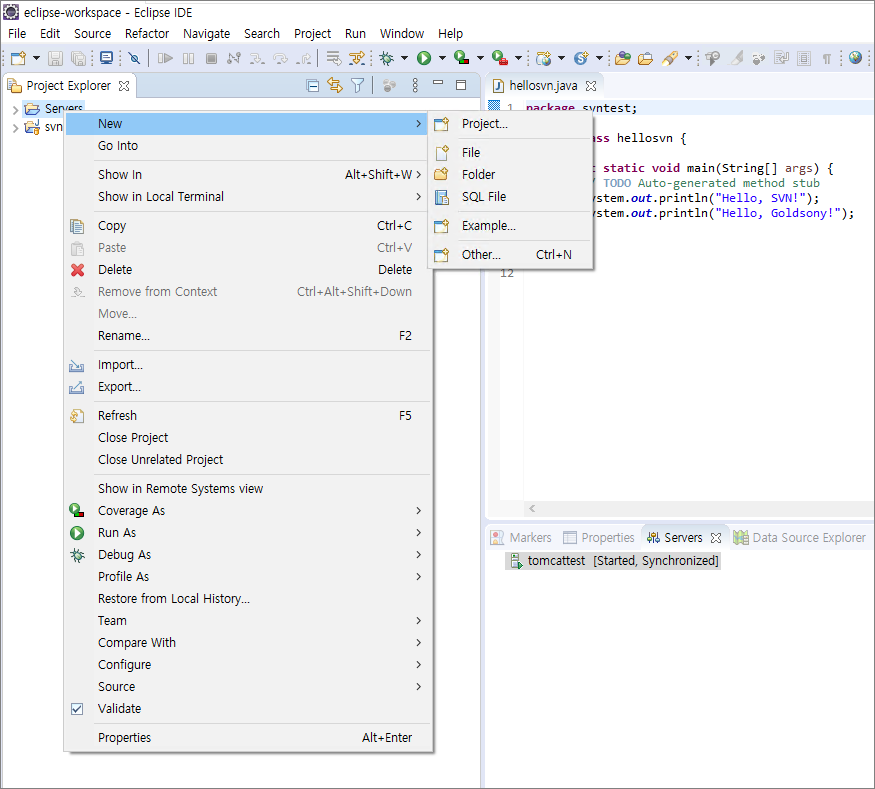Toggle Block Selection Mode icon
This screenshot has width=875, height=789.
804,58
